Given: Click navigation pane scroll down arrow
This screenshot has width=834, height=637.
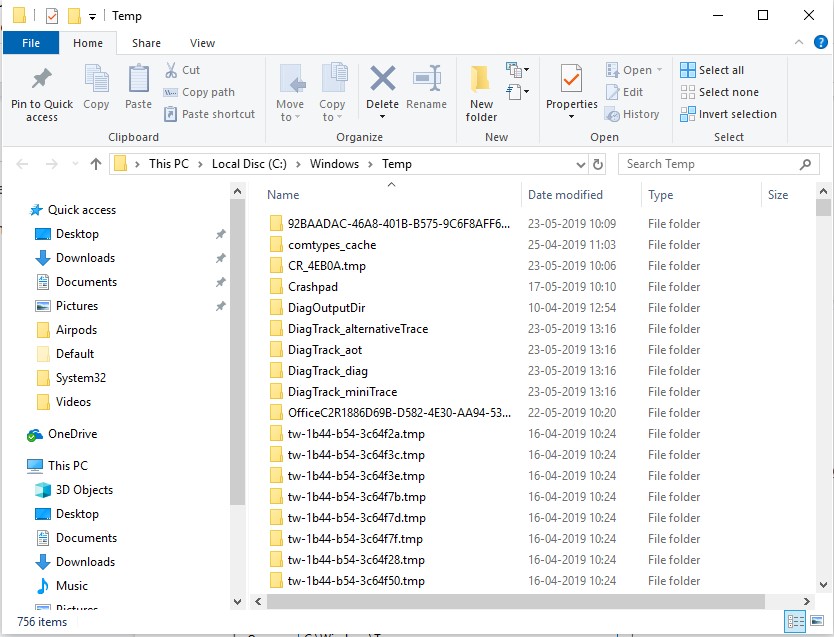Looking at the screenshot, I should [x=238, y=601].
